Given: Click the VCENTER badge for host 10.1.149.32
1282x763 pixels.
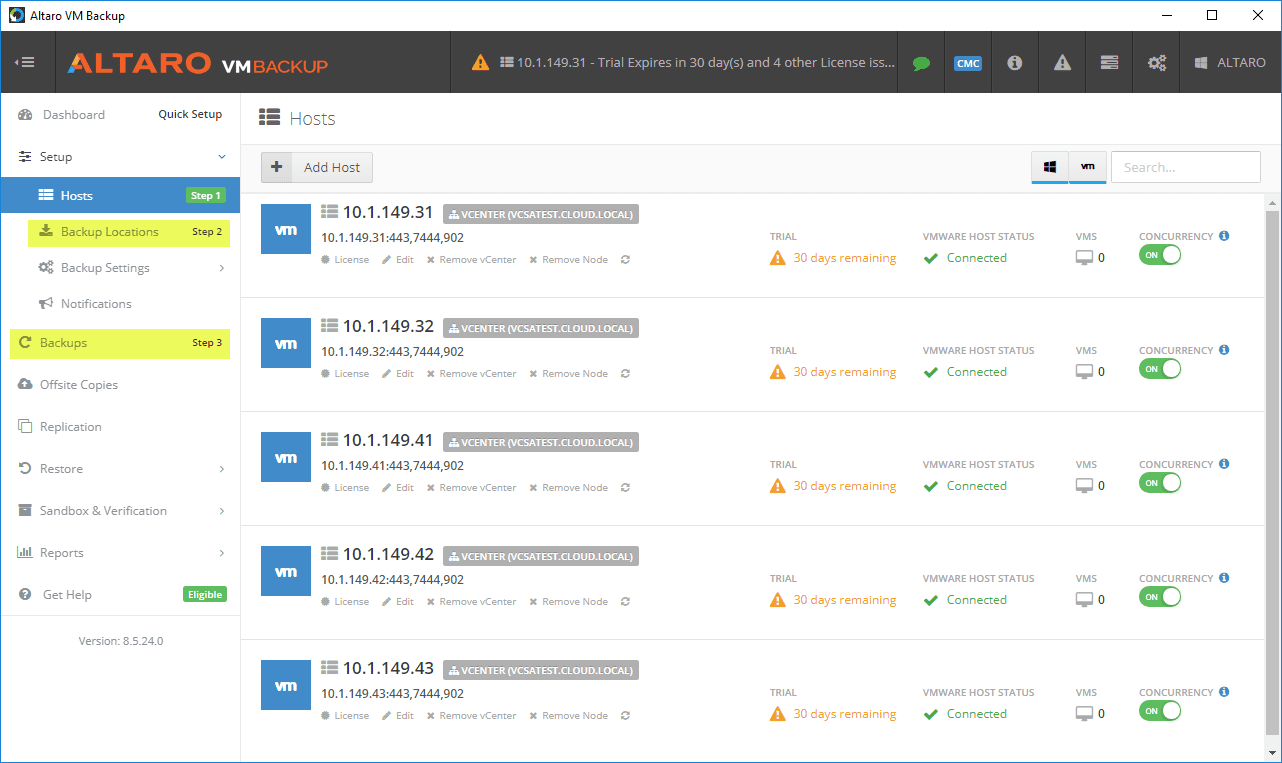Looking at the screenshot, I should pyautogui.click(x=541, y=328).
